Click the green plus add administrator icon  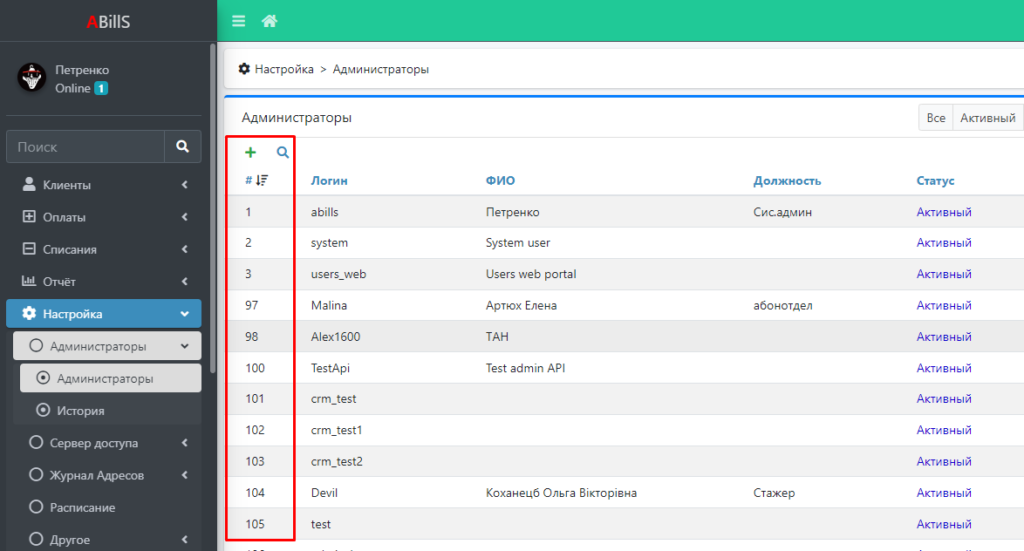(x=250, y=153)
